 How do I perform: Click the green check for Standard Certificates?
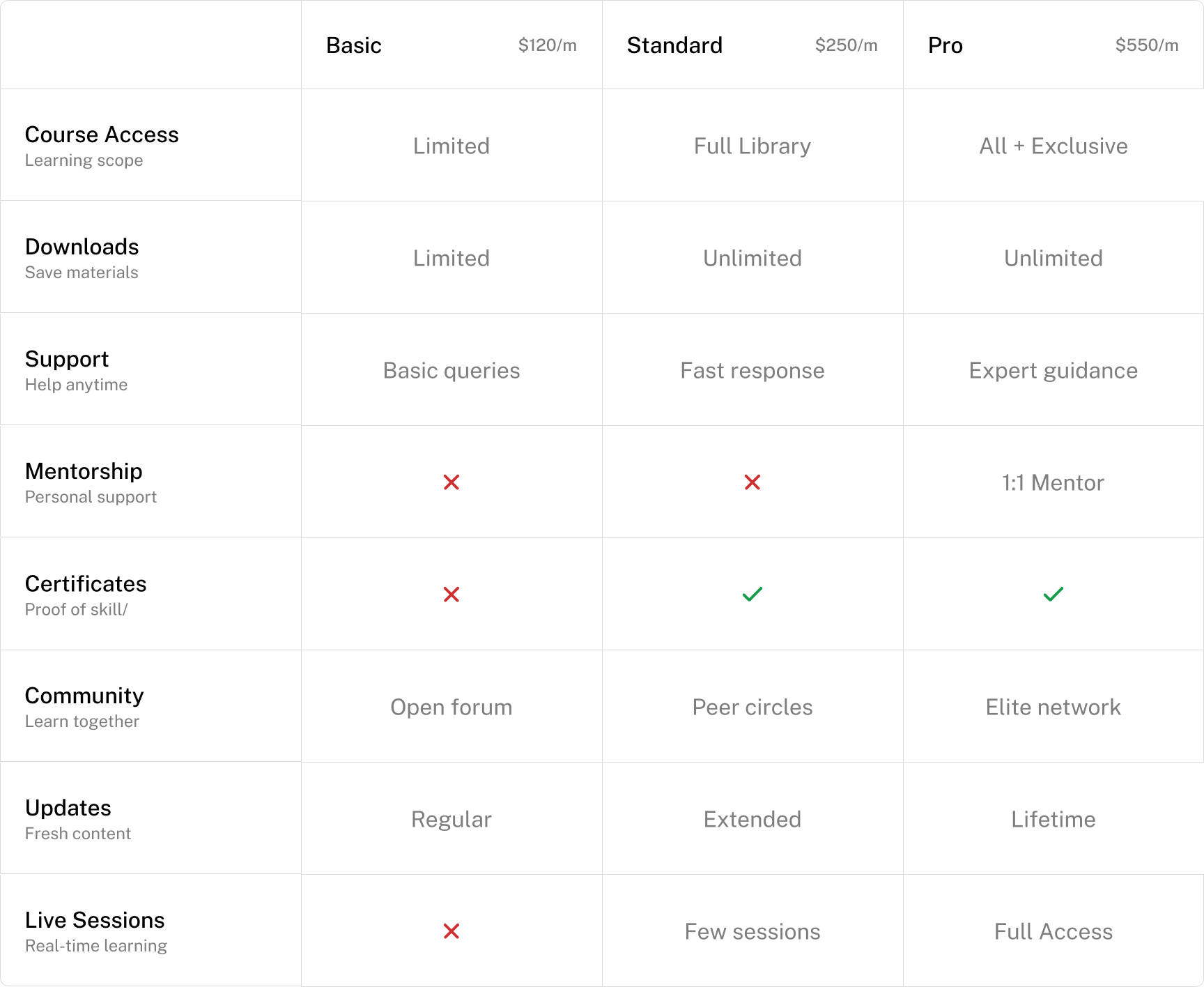(752, 595)
